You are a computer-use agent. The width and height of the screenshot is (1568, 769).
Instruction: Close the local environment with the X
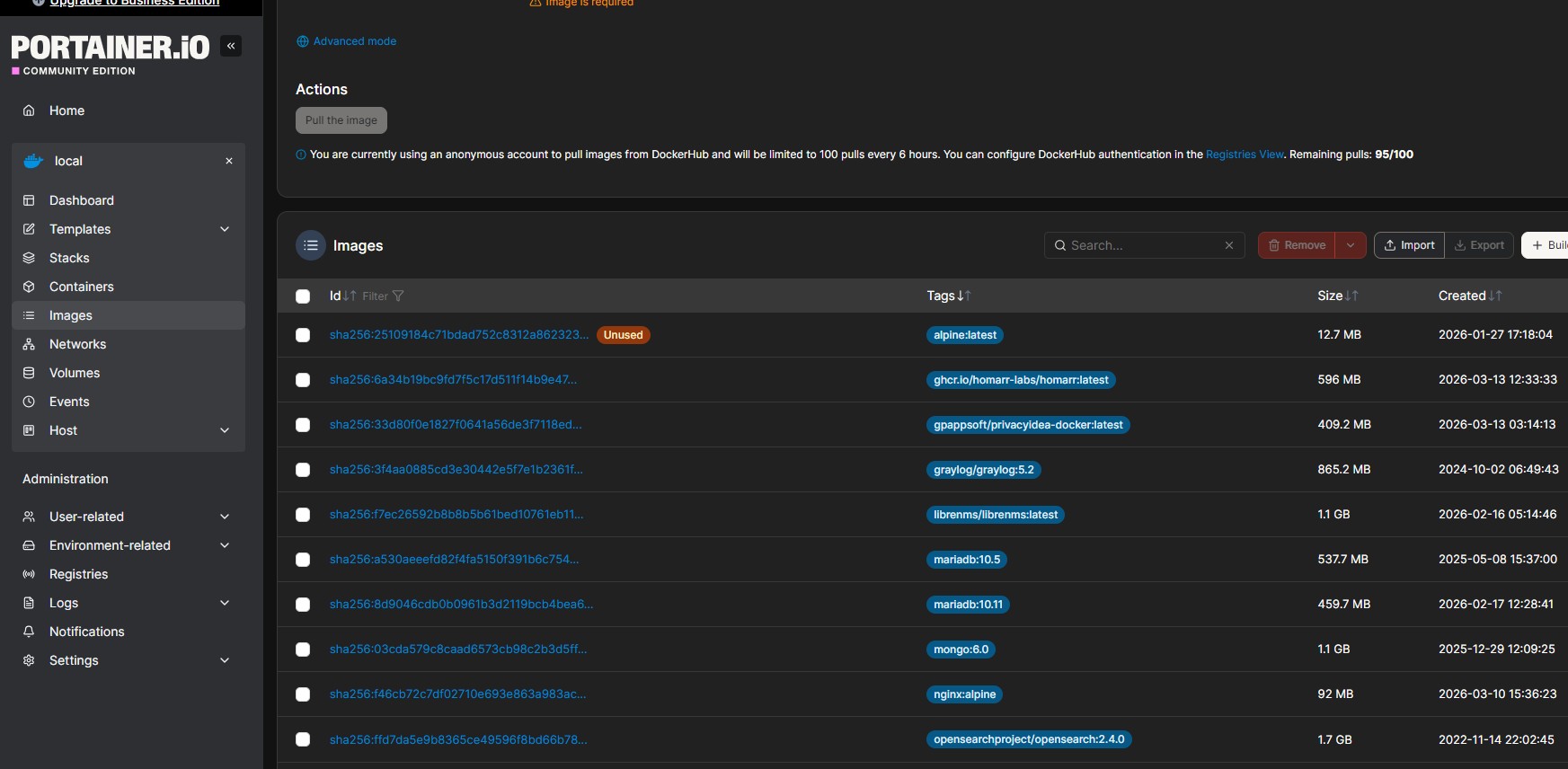(x=229, y=161)
